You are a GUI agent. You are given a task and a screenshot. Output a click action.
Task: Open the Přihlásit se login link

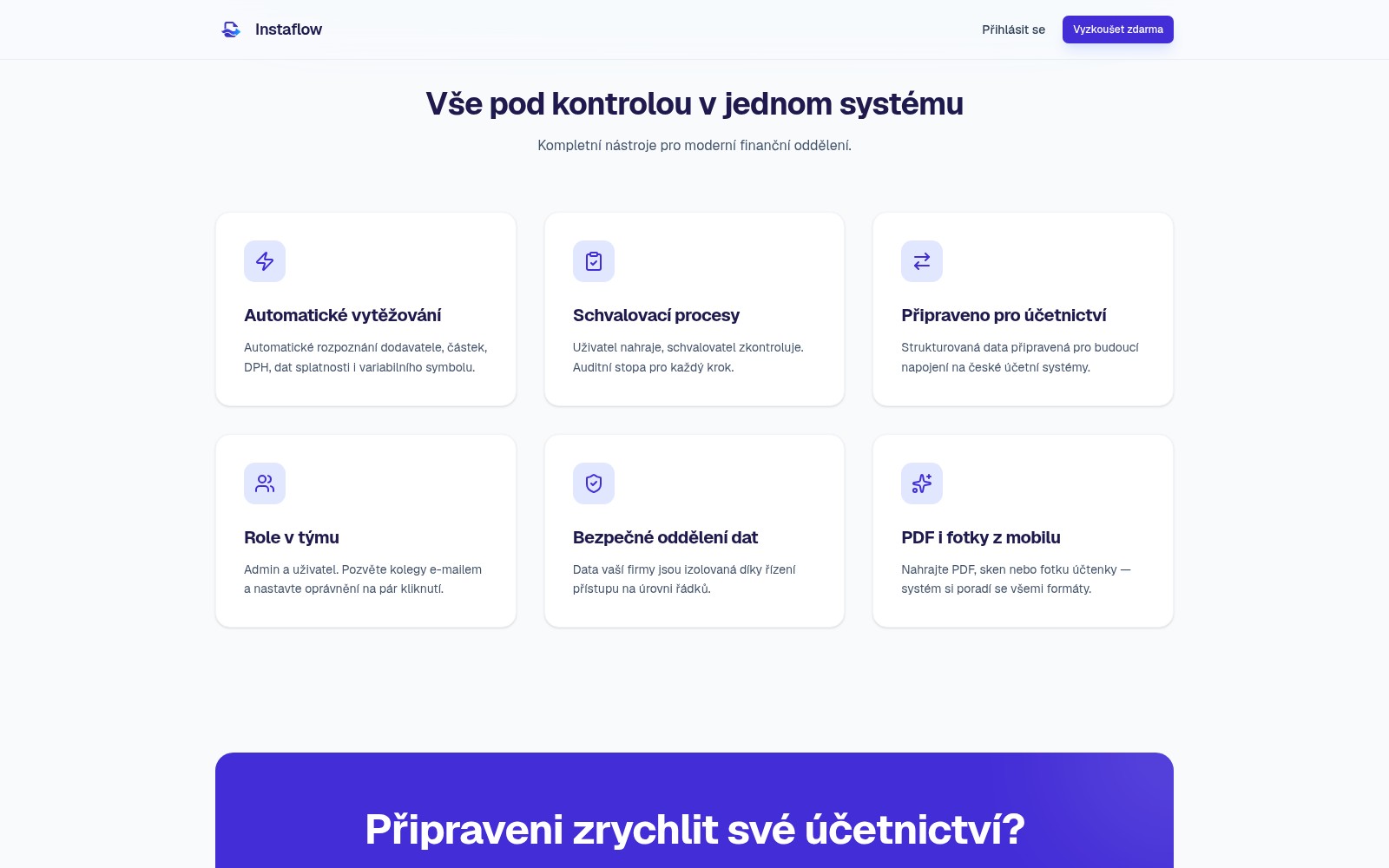(1013, 30)
